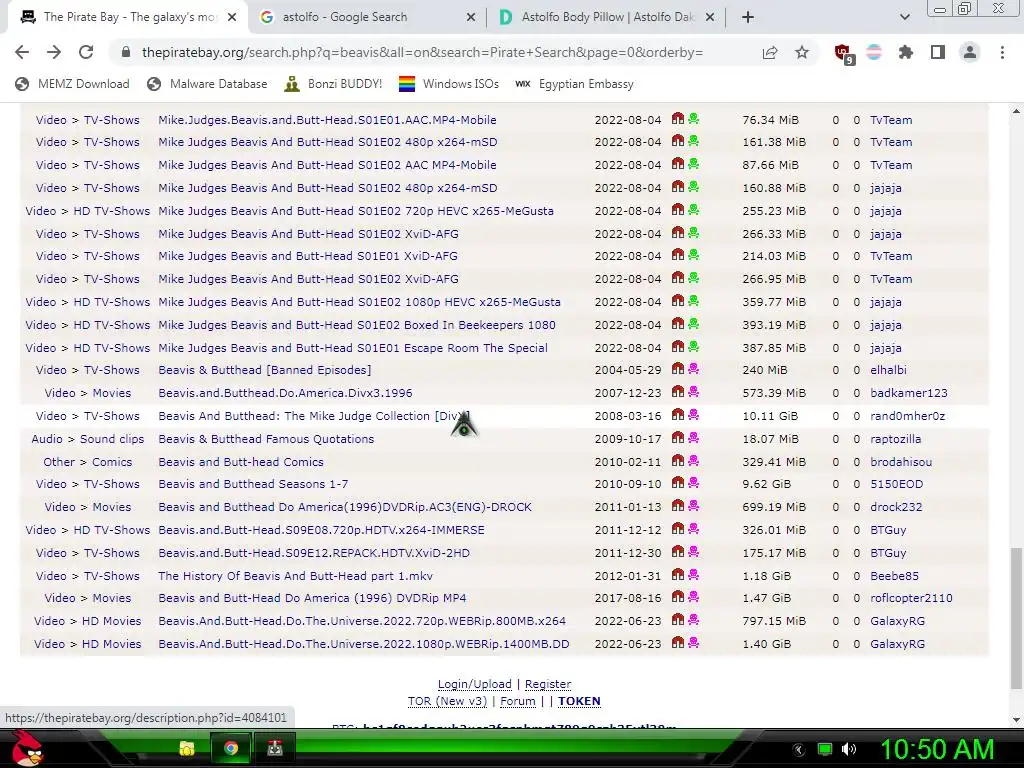Click the address bar URL
This screenshot has width=1024, height=768.
tap(422, 52)
